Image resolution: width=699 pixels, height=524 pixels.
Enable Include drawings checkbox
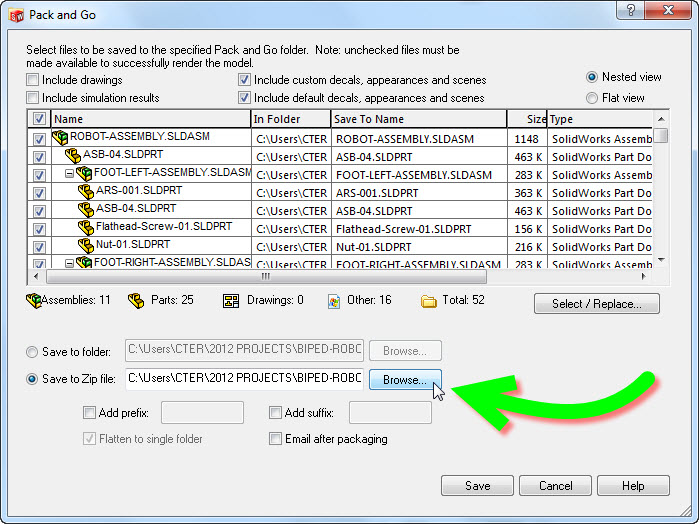[33, 80]
